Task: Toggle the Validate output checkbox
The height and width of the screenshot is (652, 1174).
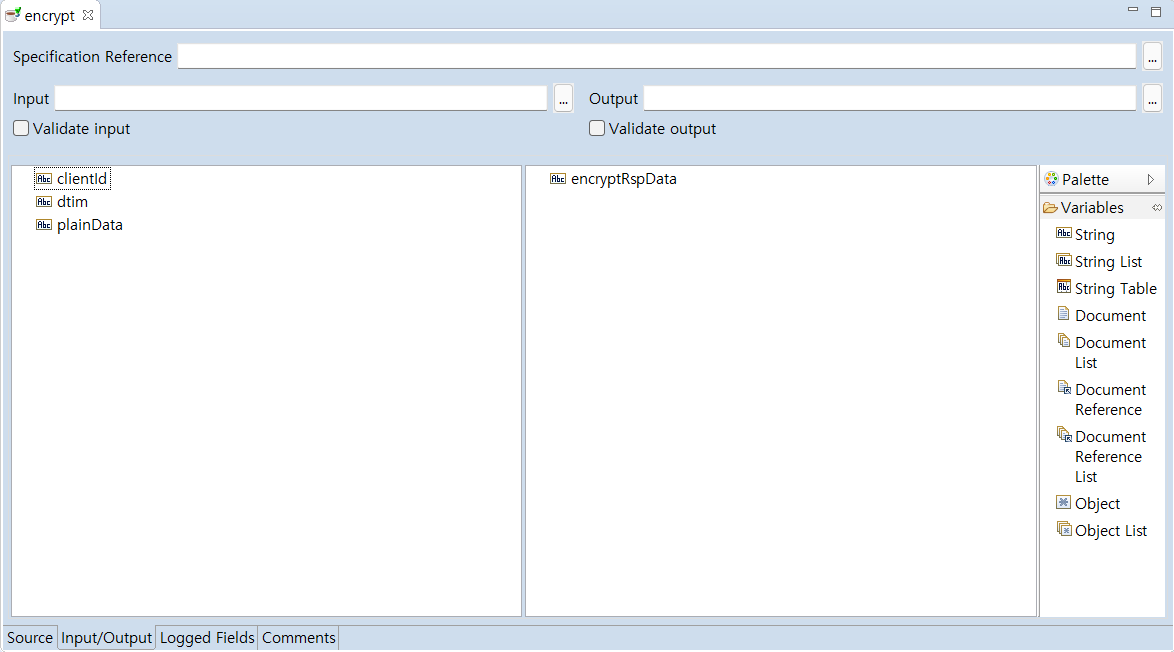Action: (597, 129)
